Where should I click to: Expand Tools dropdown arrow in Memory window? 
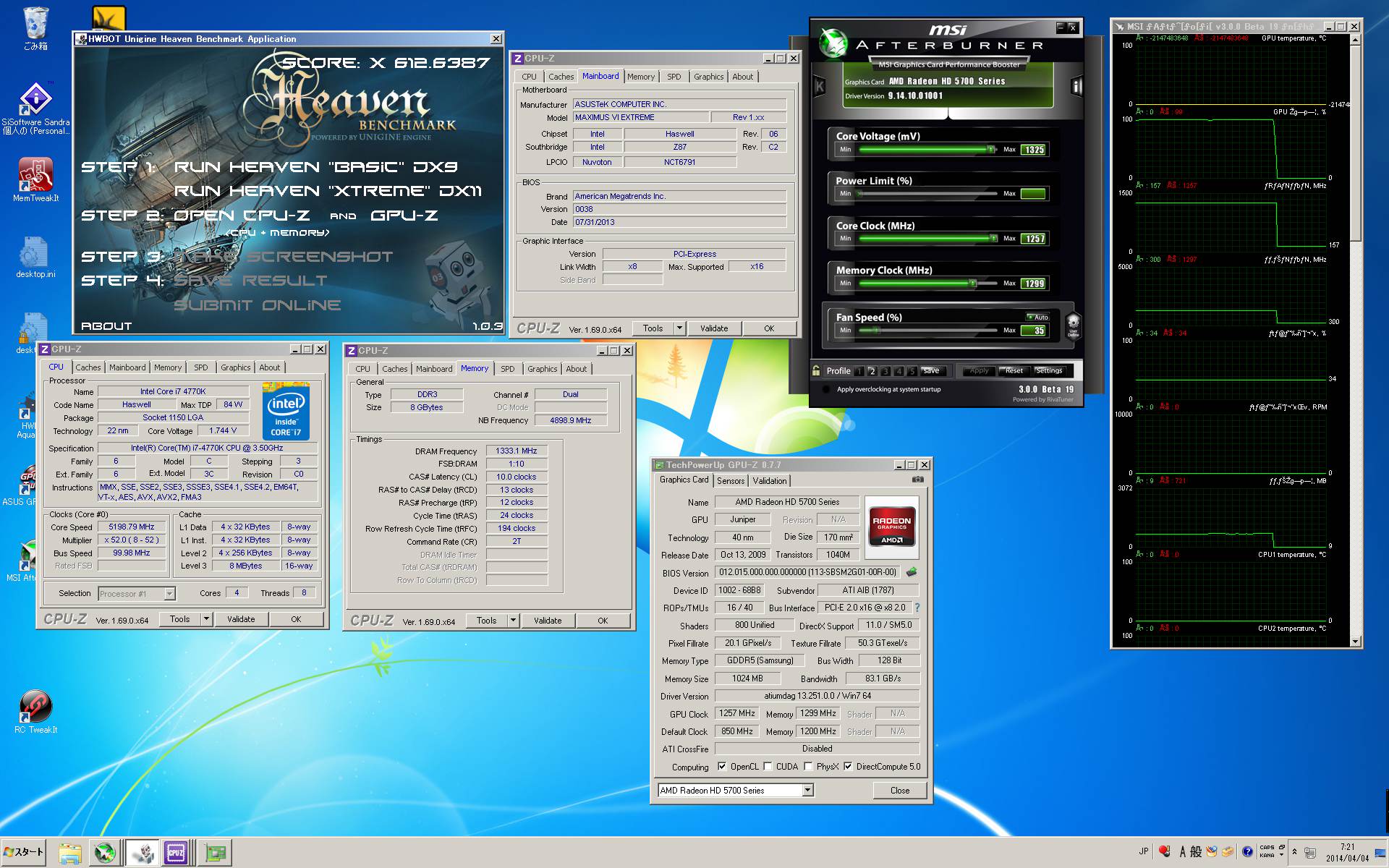coord(513,621)
